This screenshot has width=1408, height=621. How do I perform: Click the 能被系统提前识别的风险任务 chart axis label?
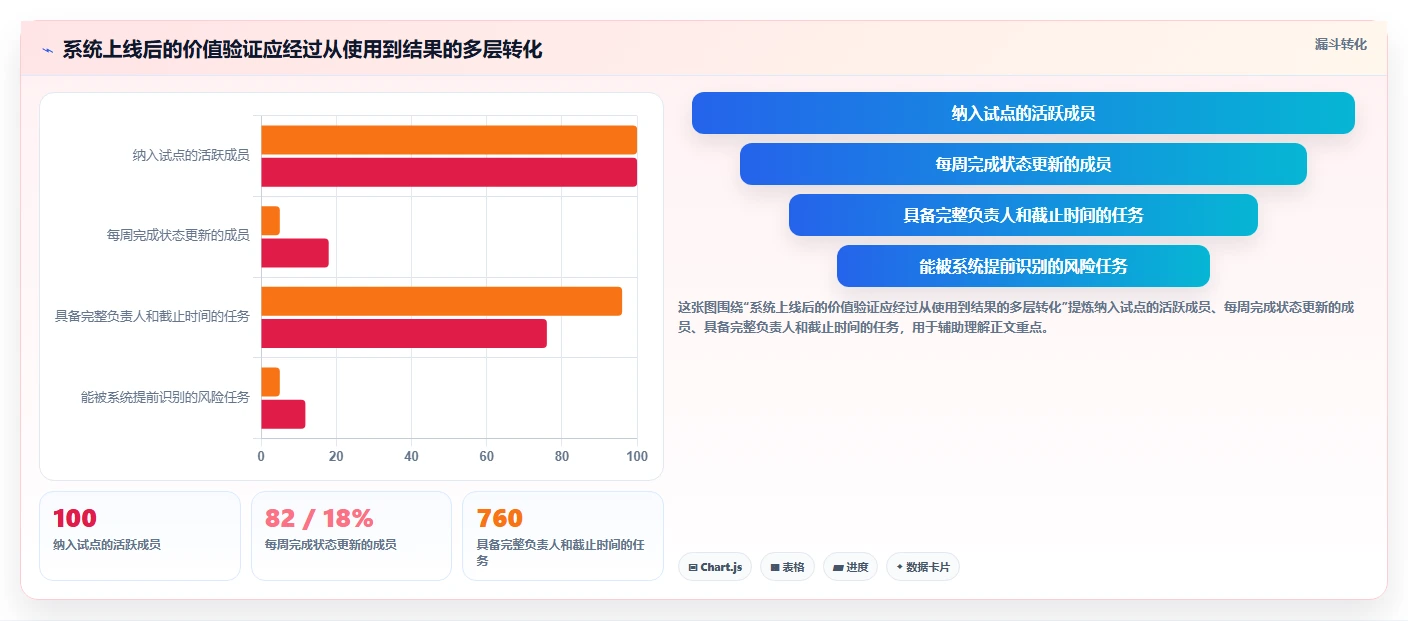tap(165, 398)
